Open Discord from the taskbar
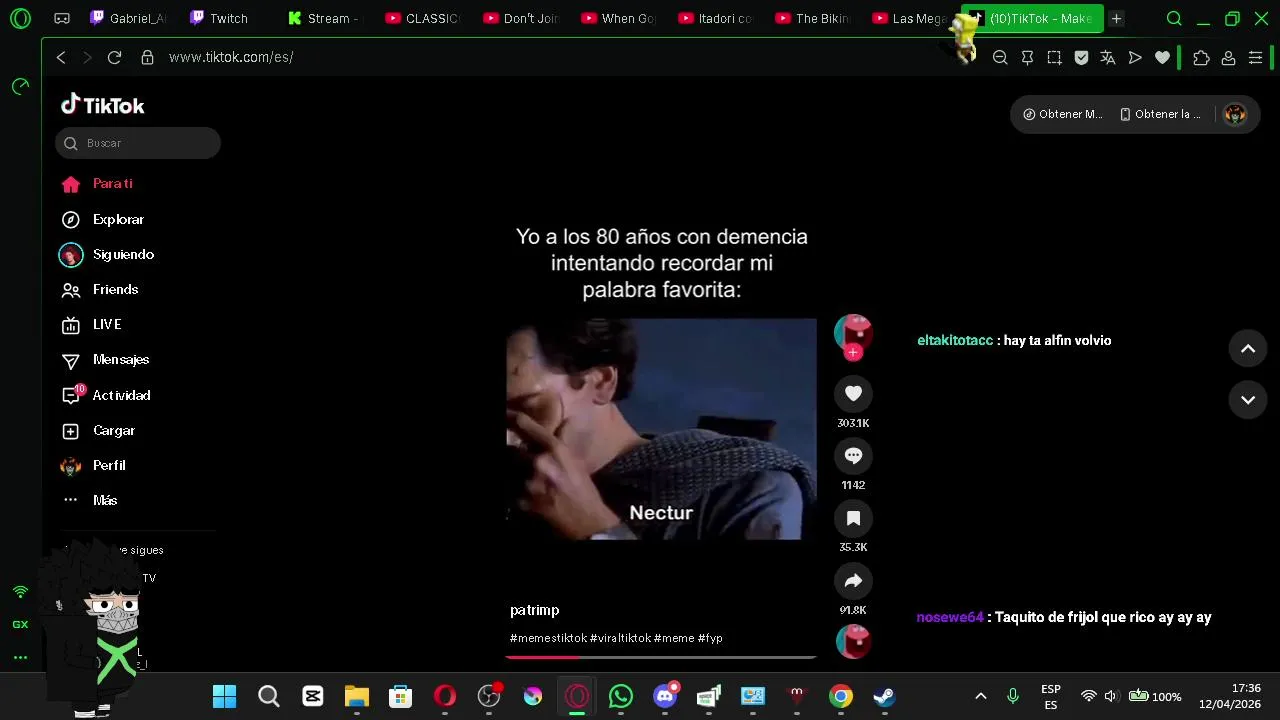This screenshot has height=720, width=1280. [665, 696]
